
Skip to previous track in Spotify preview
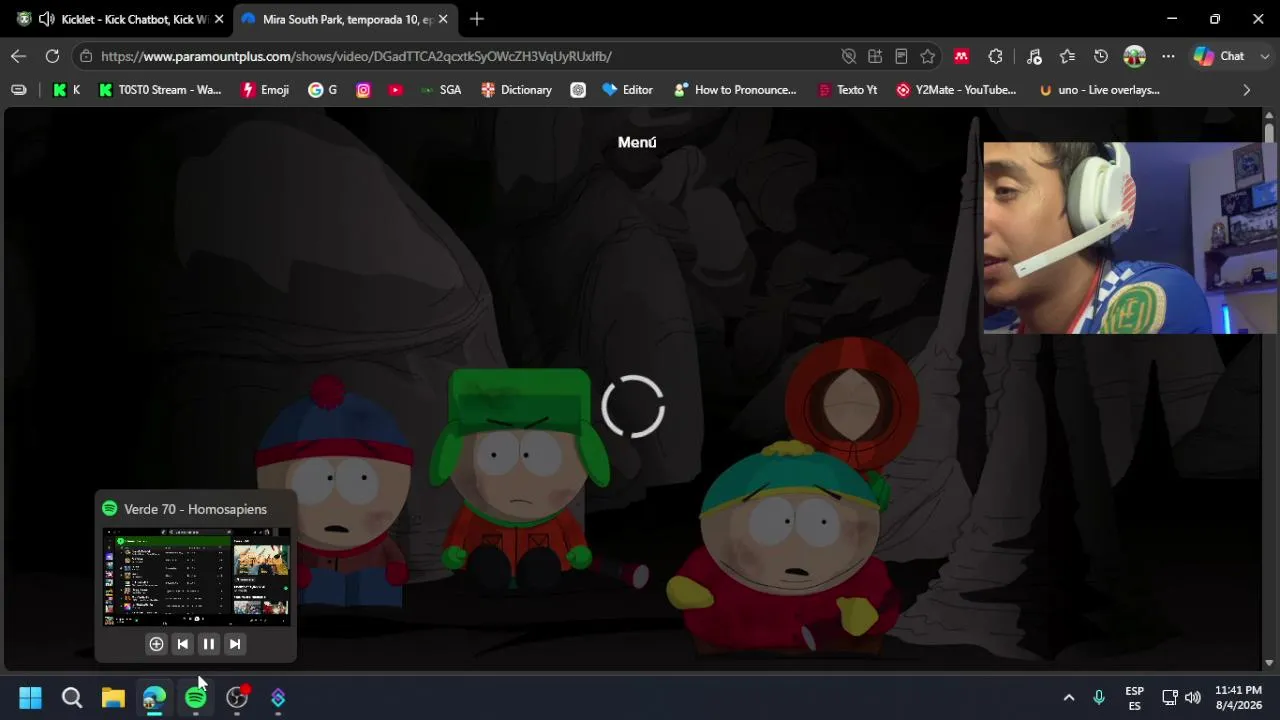(x=182, y=644)
